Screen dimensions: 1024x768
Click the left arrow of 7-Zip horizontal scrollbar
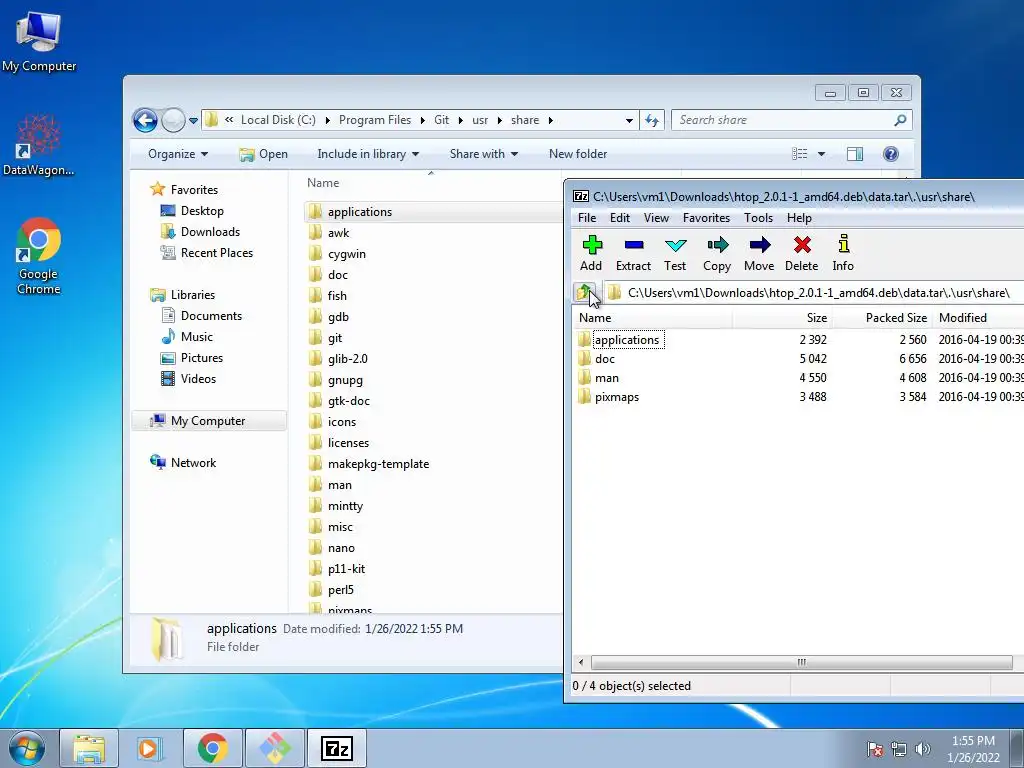[x=581, y=662]
